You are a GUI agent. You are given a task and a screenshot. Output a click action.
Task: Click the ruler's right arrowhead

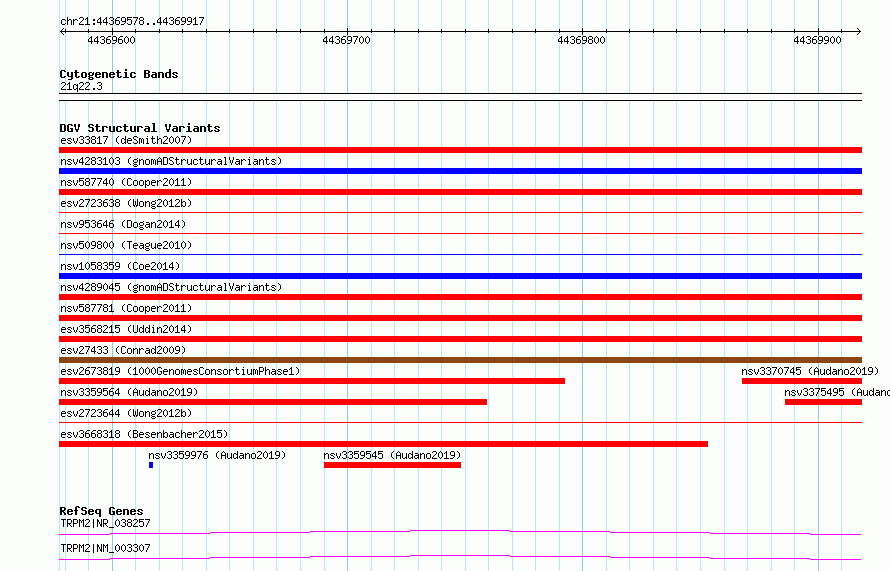coord(858,32)
